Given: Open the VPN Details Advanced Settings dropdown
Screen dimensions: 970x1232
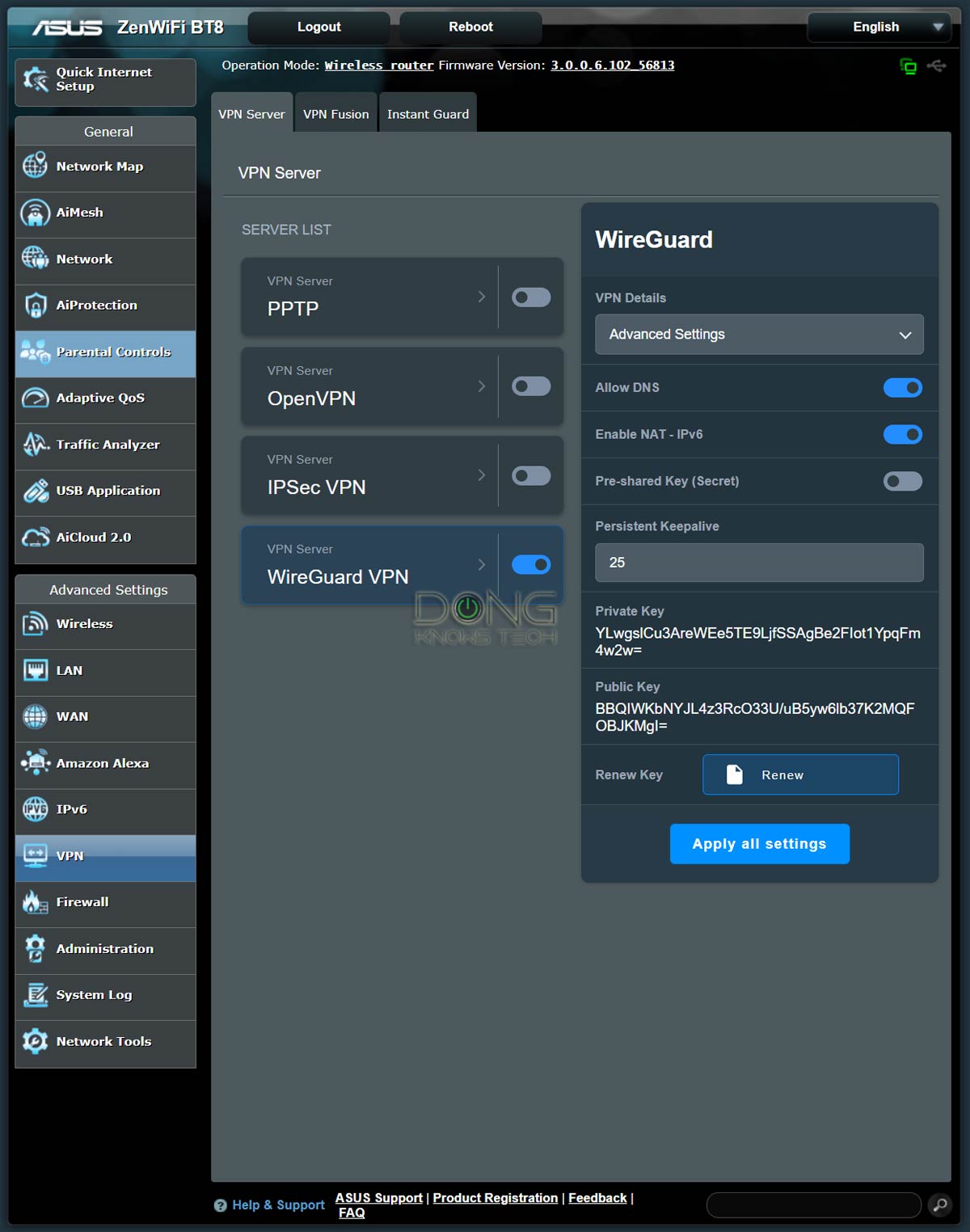Looking at the screenshot, I should 759,335.
